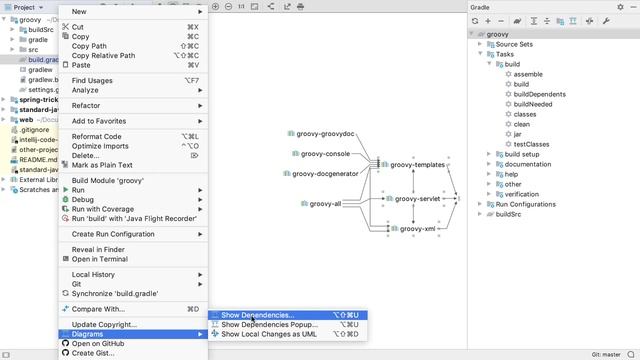Image resolution: width=640 pixels, height=360 pixels.
Task: Print the diagram using printer icon
Action: 300,7
